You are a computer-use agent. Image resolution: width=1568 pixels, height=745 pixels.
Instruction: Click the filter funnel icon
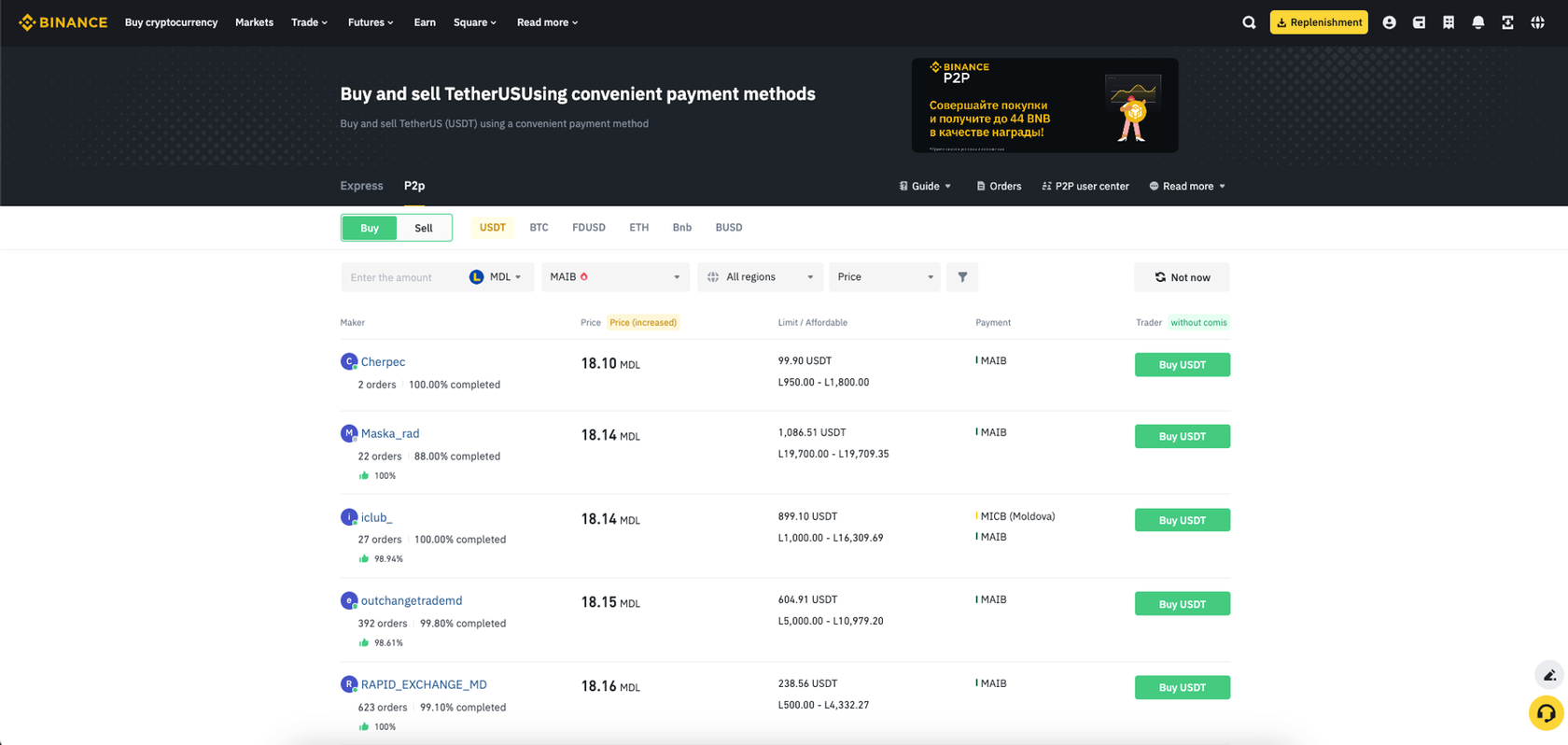pos(962,277)
